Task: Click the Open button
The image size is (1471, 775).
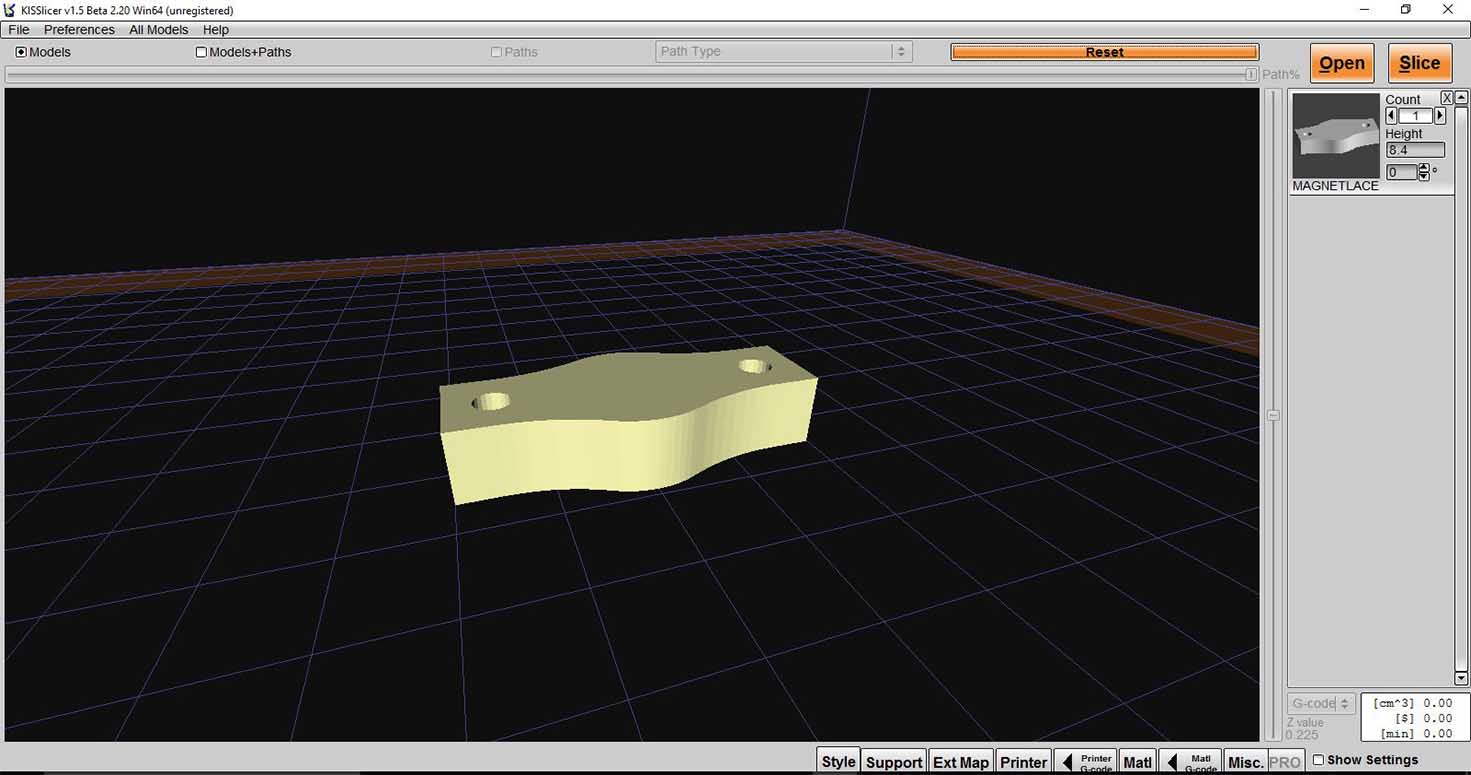Action: (x=1342, y=63)
